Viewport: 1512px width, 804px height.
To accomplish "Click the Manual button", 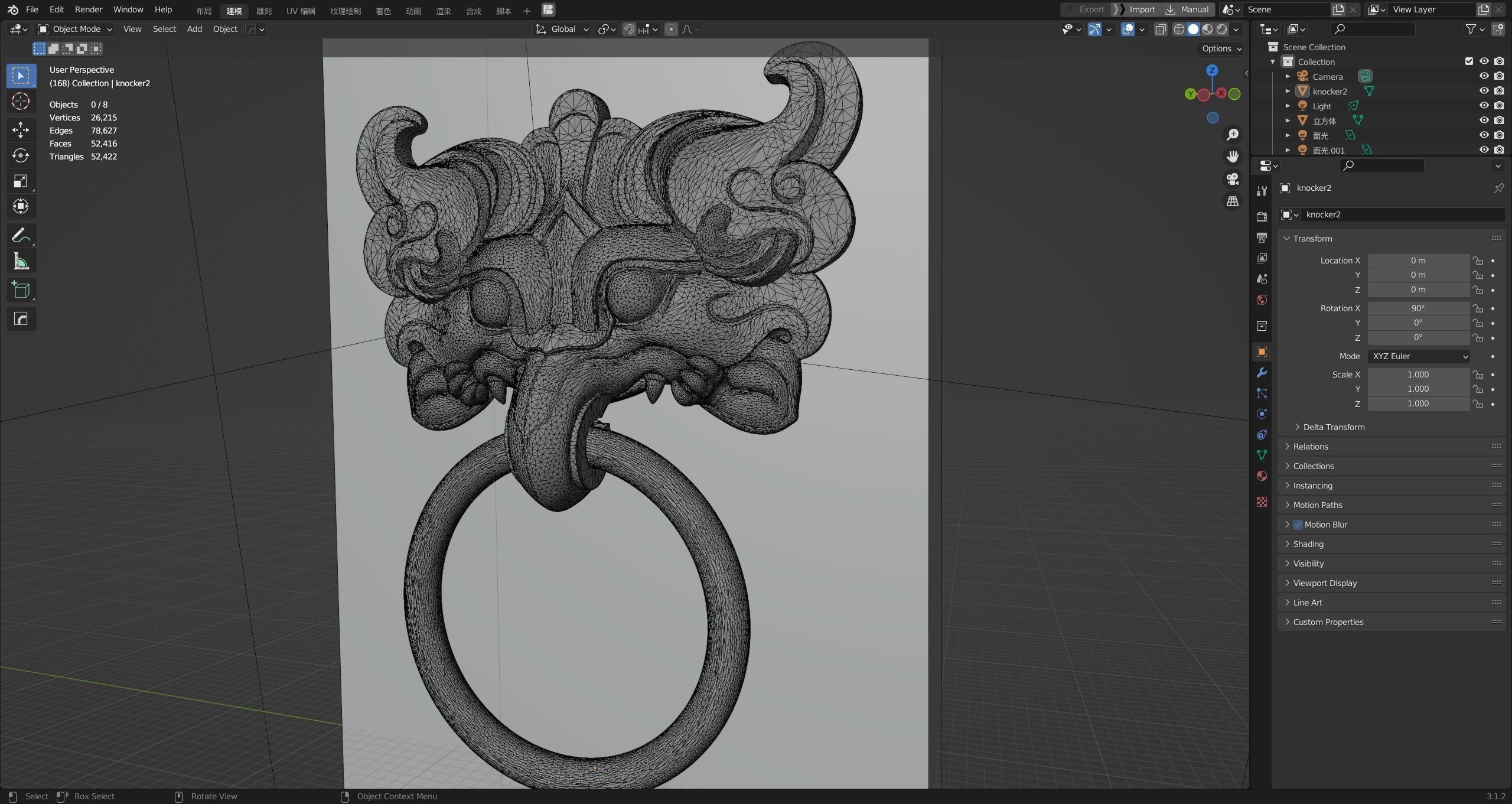I will [1189, 9].
